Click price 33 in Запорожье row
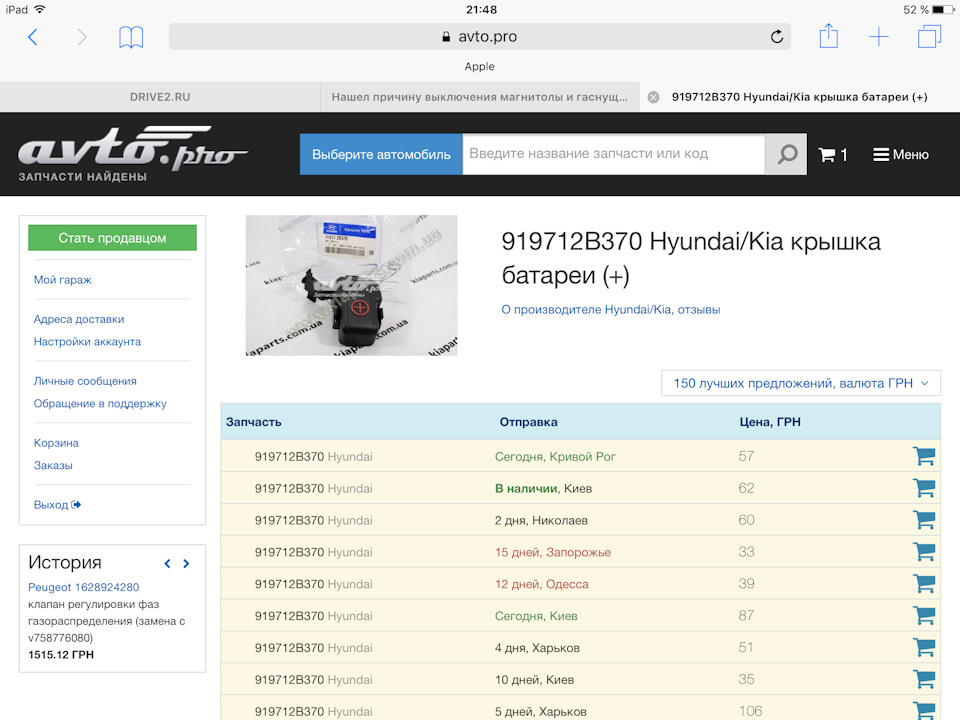This screenshot has width=960, height=720. (746, 552)
